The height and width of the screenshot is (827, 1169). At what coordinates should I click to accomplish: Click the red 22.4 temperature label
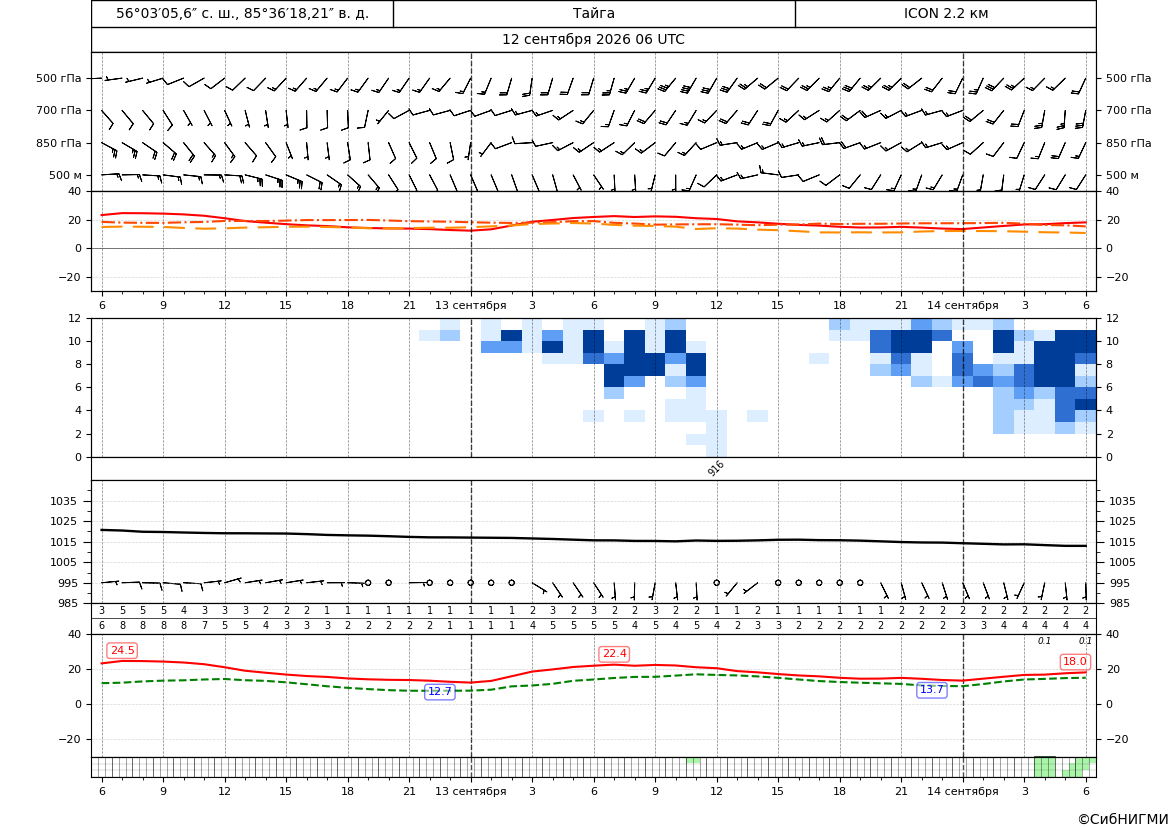(614, 653)
